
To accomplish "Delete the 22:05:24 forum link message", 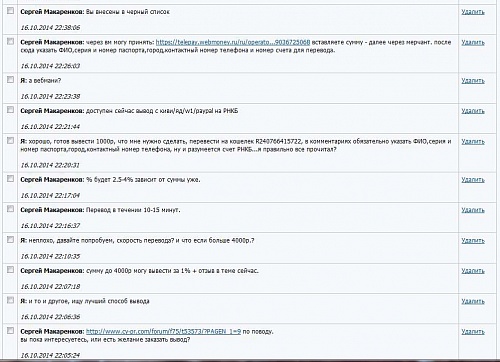I will pos(473,332).
